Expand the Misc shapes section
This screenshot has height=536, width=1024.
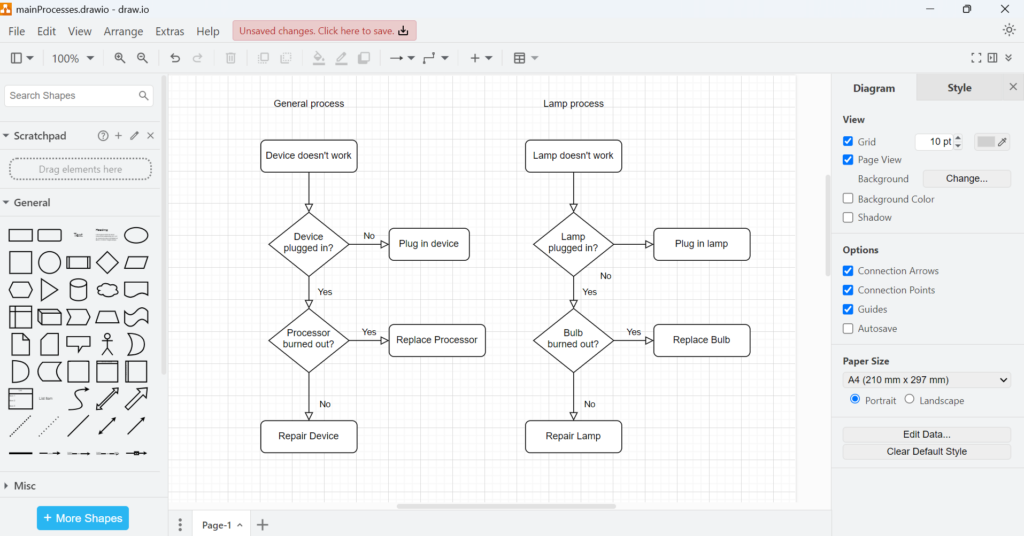click(x=25, y=486)
